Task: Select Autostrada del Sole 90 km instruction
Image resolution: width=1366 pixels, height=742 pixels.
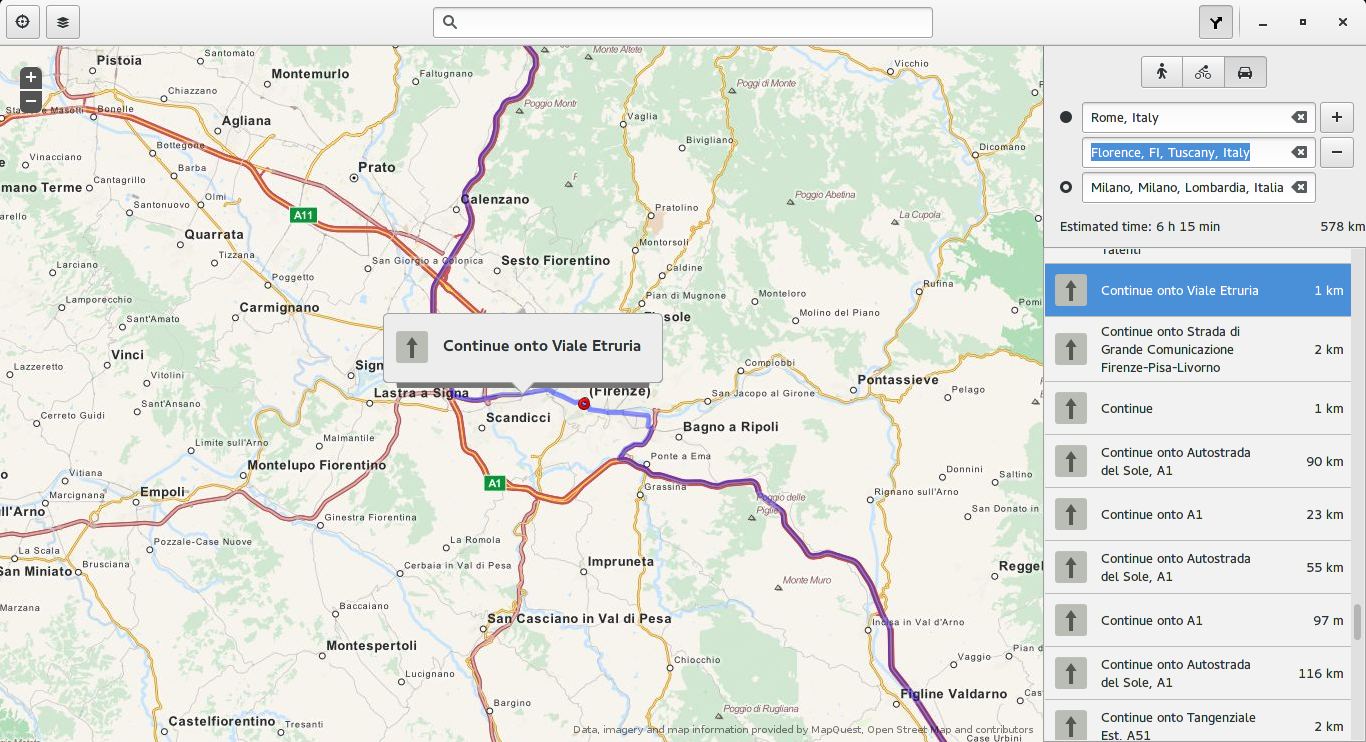Action: tap(1197, 461)
